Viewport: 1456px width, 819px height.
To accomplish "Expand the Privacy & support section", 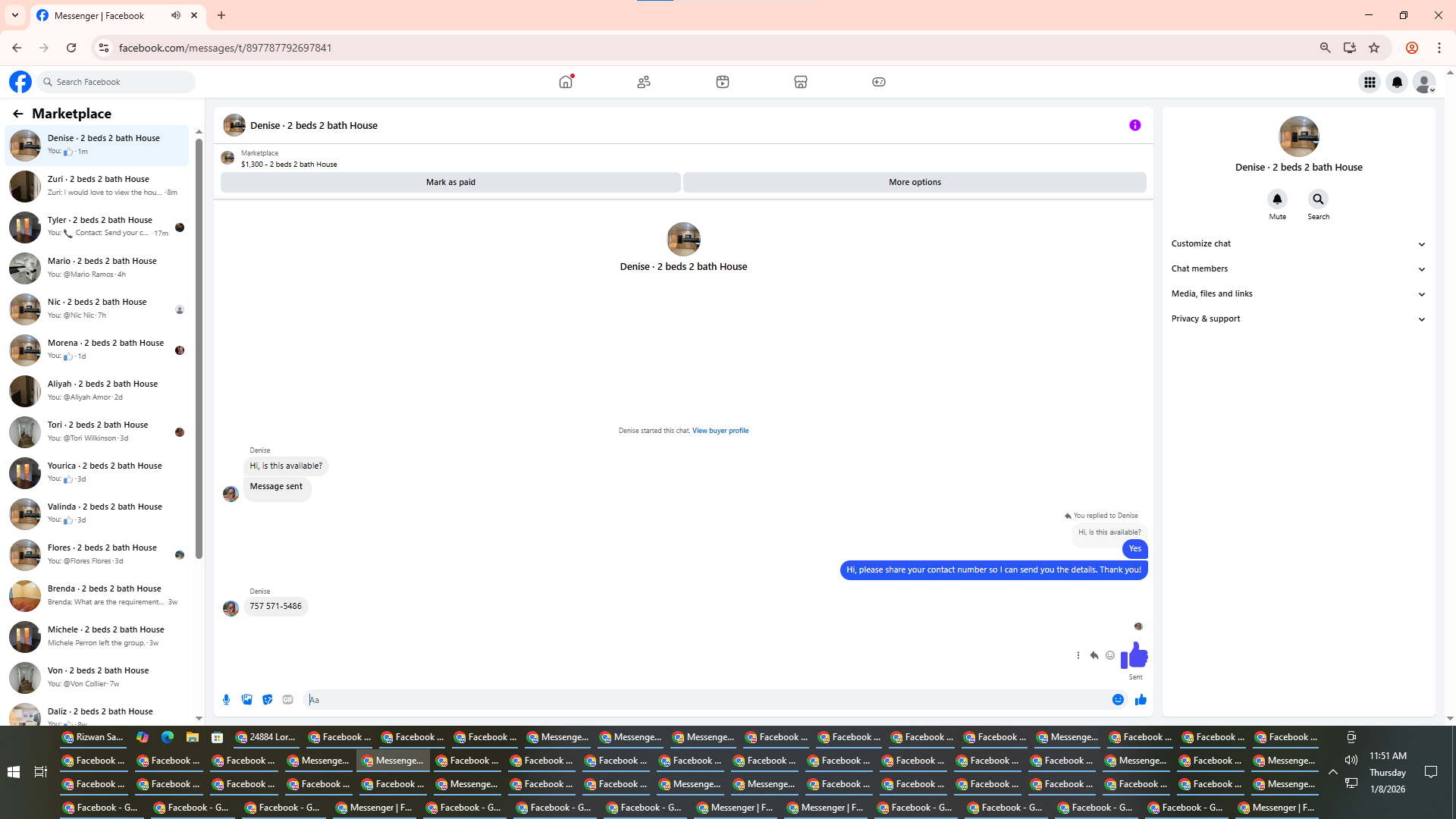I will pyautogui.click(x=1298, y=319).
